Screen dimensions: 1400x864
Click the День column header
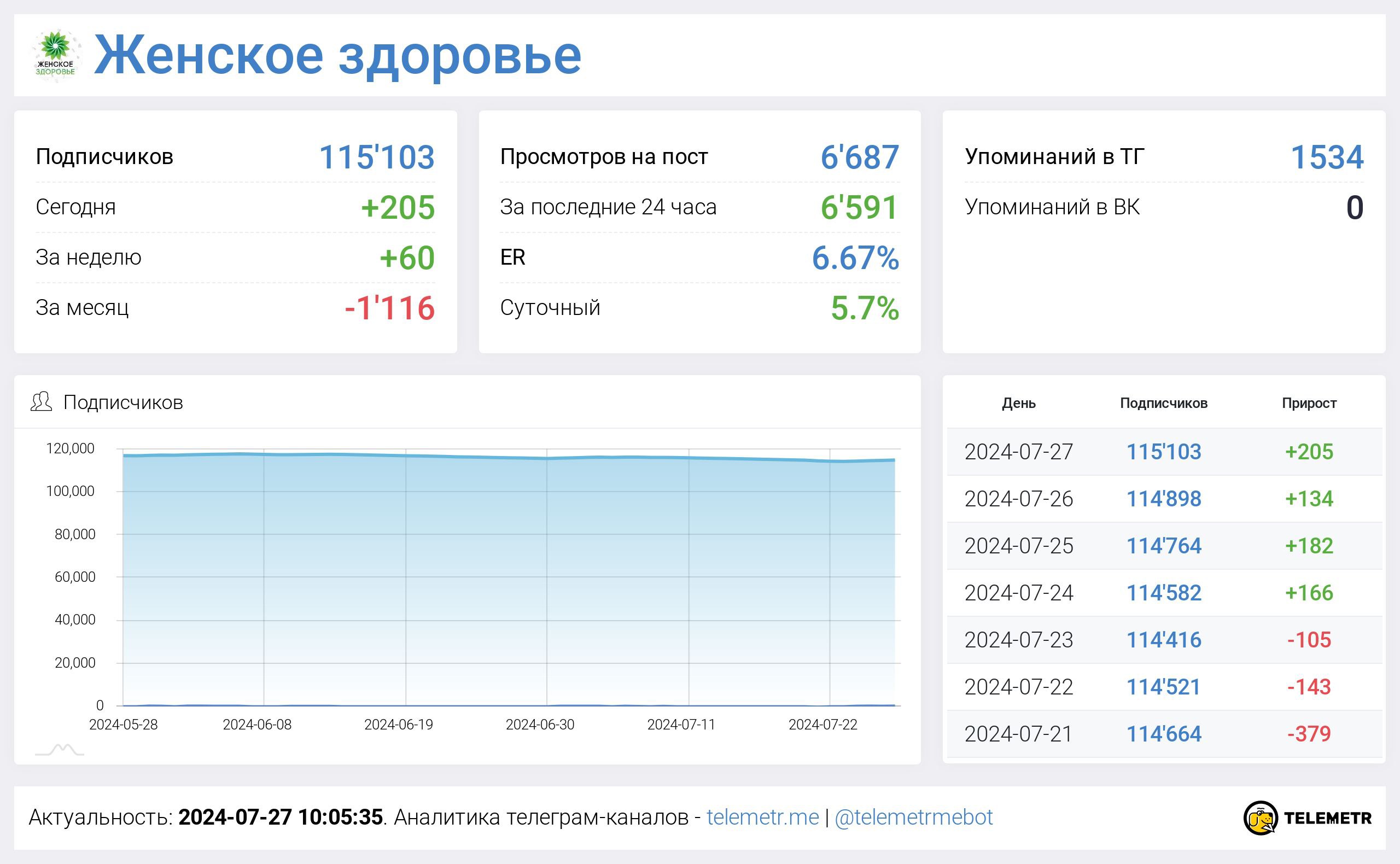click(1018, 403)
